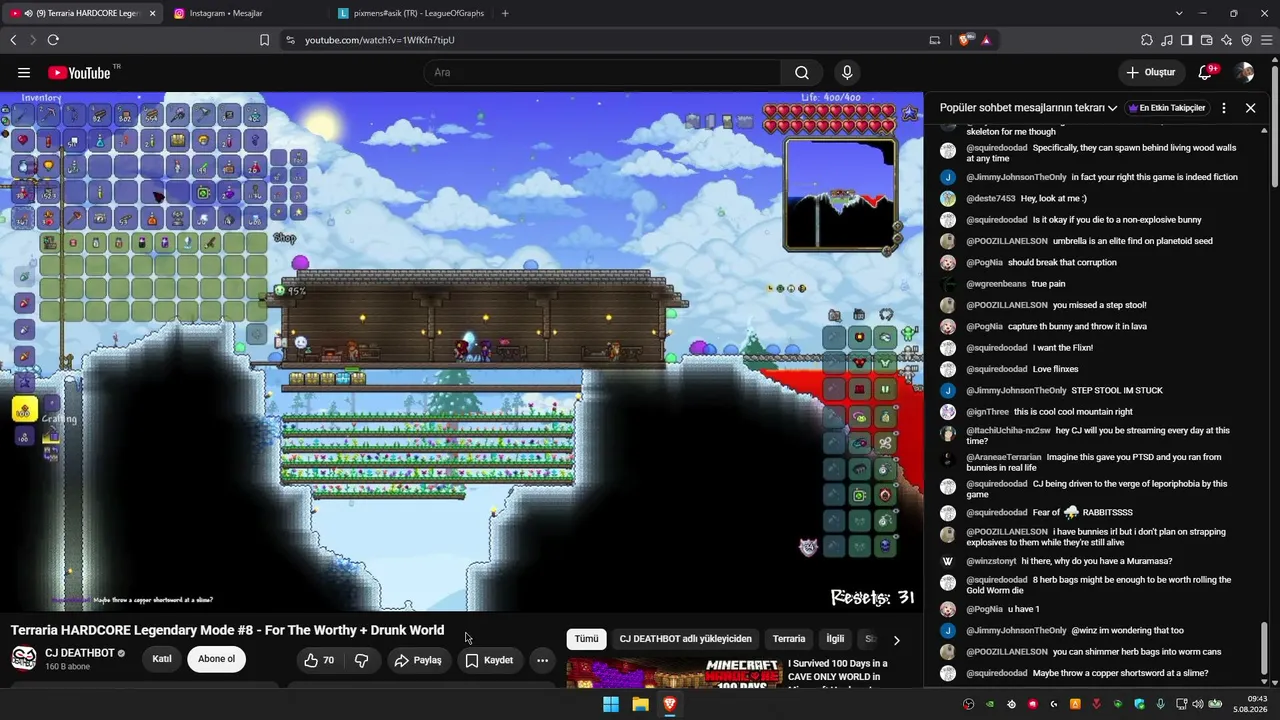This screenshot has width=1280, height=720.
Task: Click the Oluştur create button
Action: pyautogui.click(x=1150, y=72)
